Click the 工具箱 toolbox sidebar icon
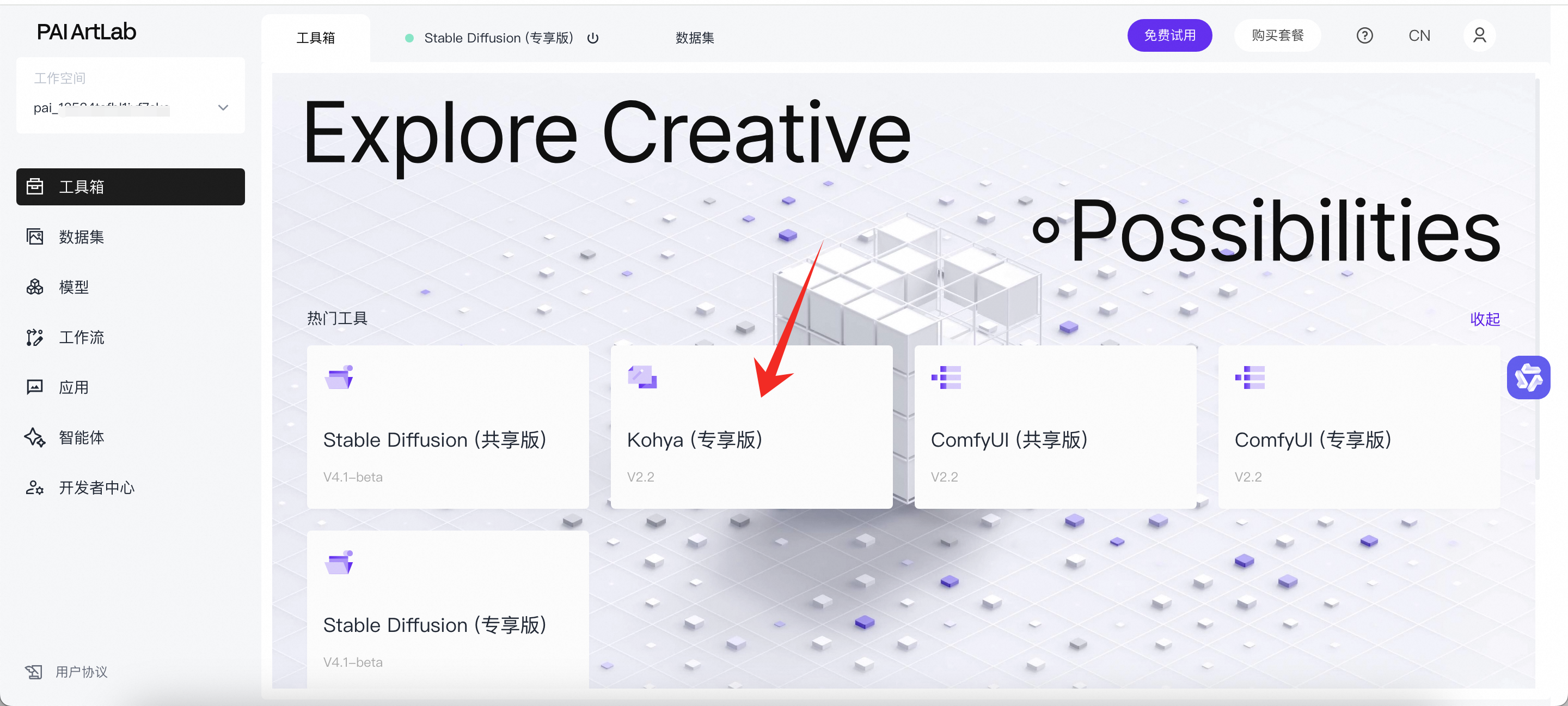Image resolution: width=1568 pixels, height=706 pixels. 35,186
